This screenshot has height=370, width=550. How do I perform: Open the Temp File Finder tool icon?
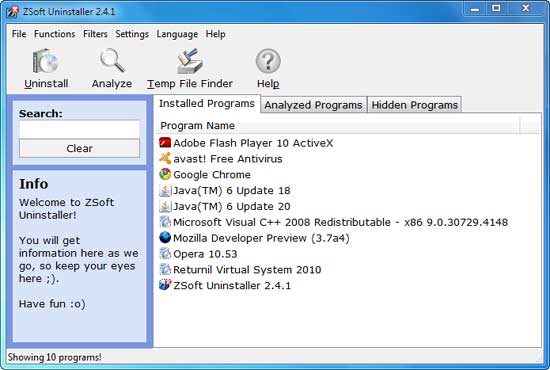click(x=190, y=61)
